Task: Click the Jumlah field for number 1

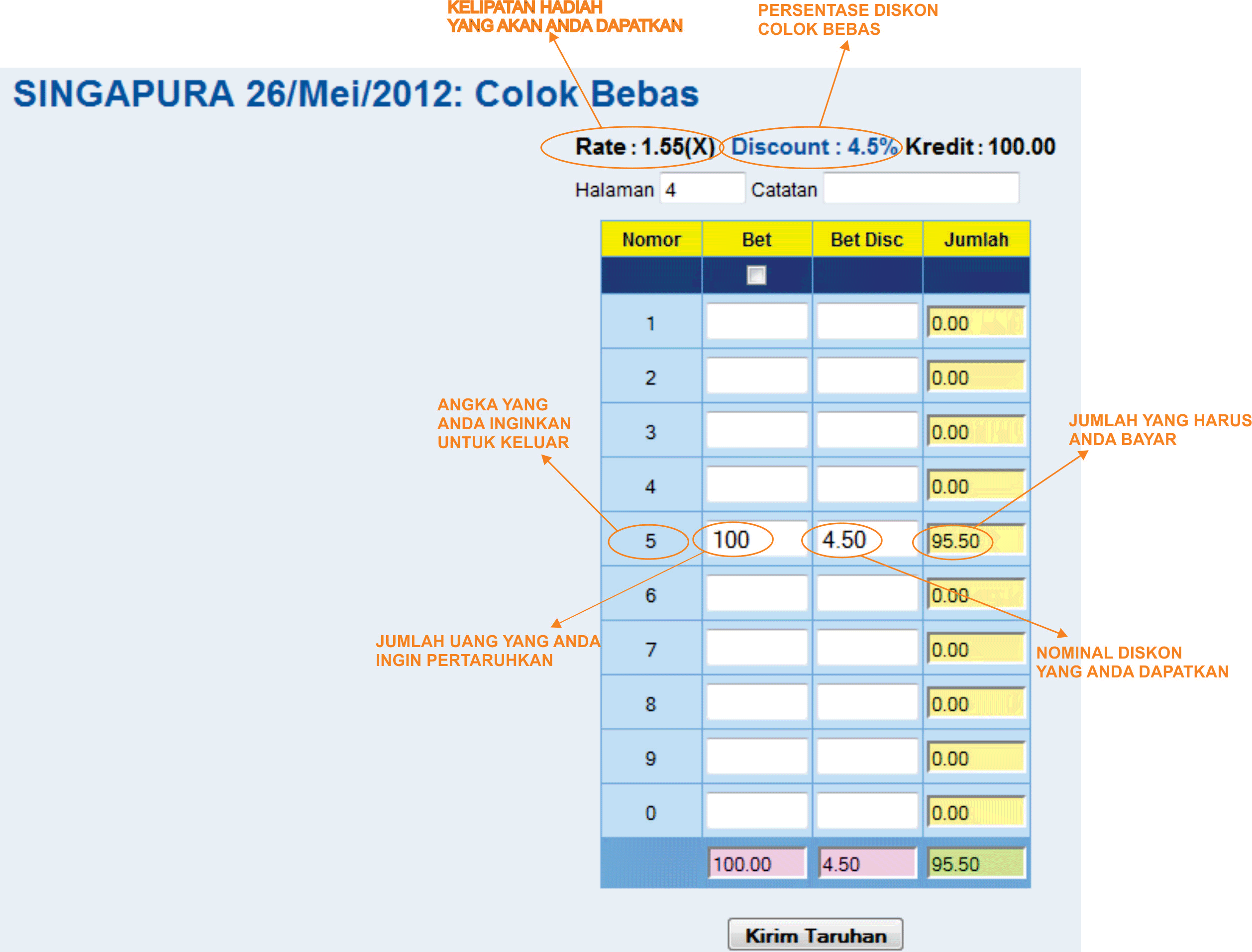Action: click(x=976, y=322)
